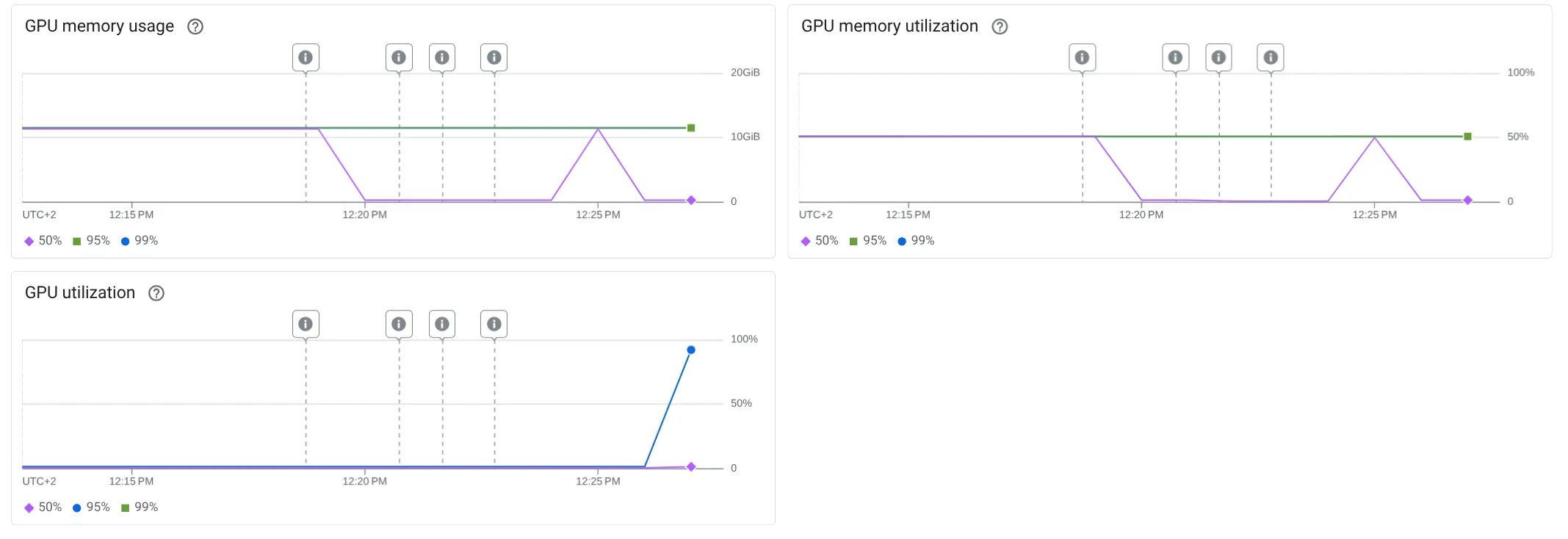Click last info marker on GPU memory usage chart
1568x539 pixels.
494,57
